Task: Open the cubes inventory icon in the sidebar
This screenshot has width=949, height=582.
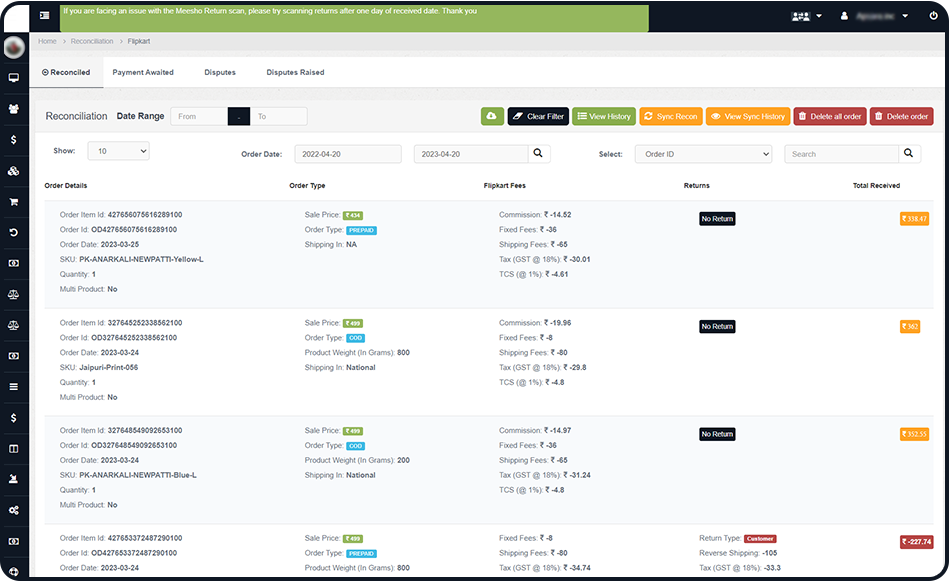Action: (x=14, y=171)
